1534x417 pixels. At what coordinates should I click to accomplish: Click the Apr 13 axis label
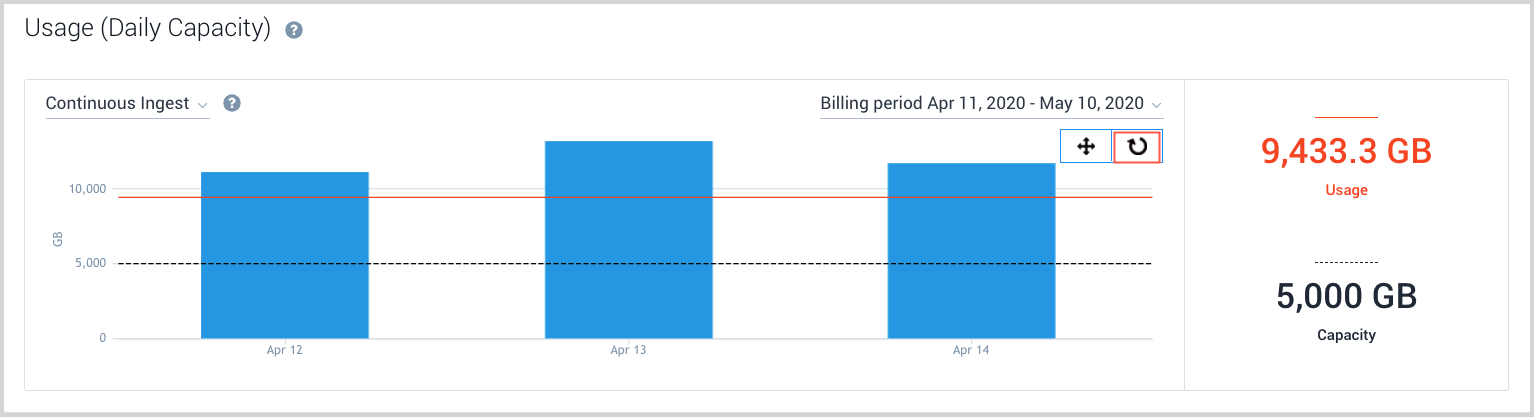pyautogui.click(x=628, y=351)
